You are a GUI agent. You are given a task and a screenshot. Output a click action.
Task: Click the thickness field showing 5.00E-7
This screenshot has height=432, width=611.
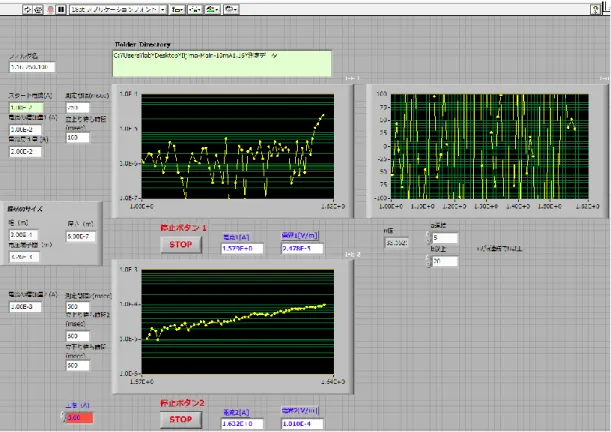81,236
